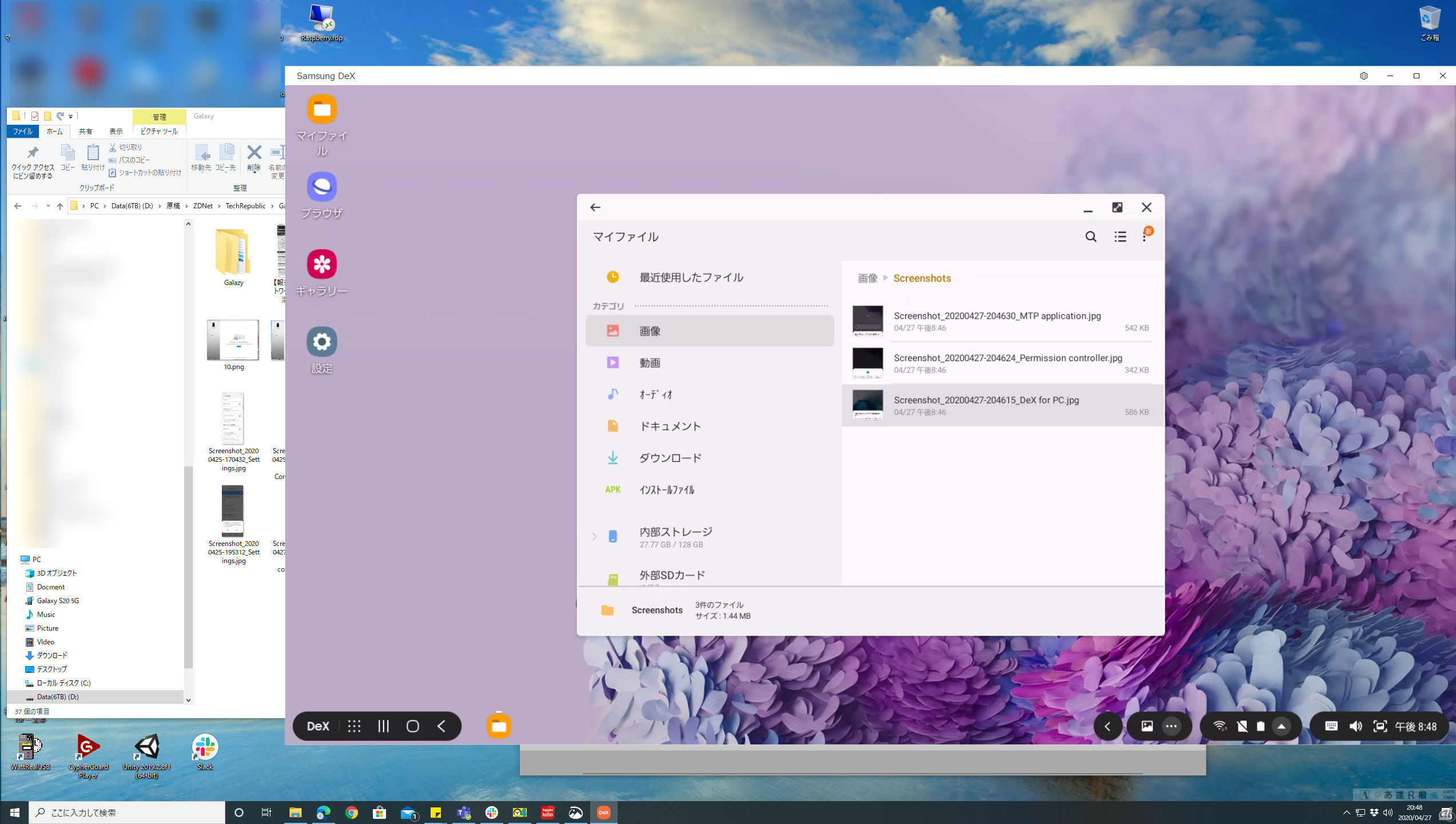The height and width of the screenshot is (824, 1456).
Task: Toggle Wi-Fi icon in DeX tray
Action: pos(1219,726)
